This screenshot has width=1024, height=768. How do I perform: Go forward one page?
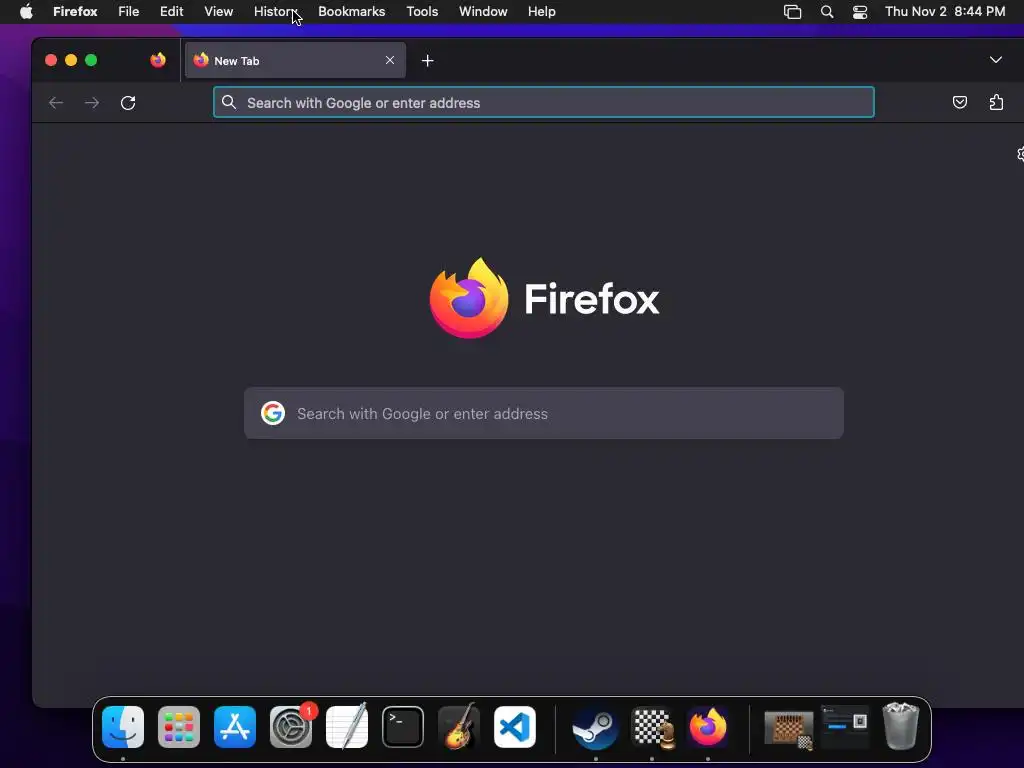(x=92, y=103)
